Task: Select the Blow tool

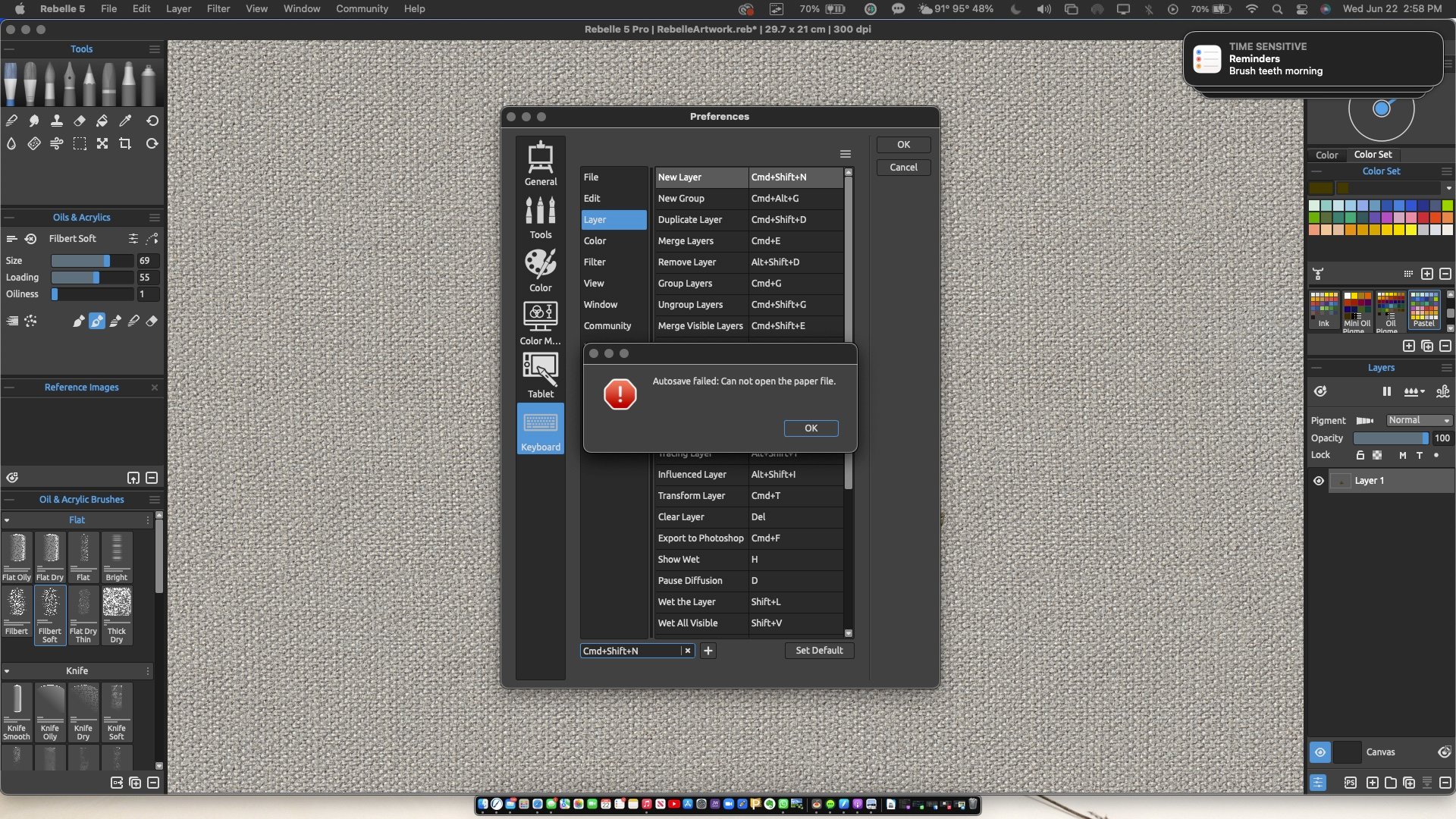Action: coord(57,143)
